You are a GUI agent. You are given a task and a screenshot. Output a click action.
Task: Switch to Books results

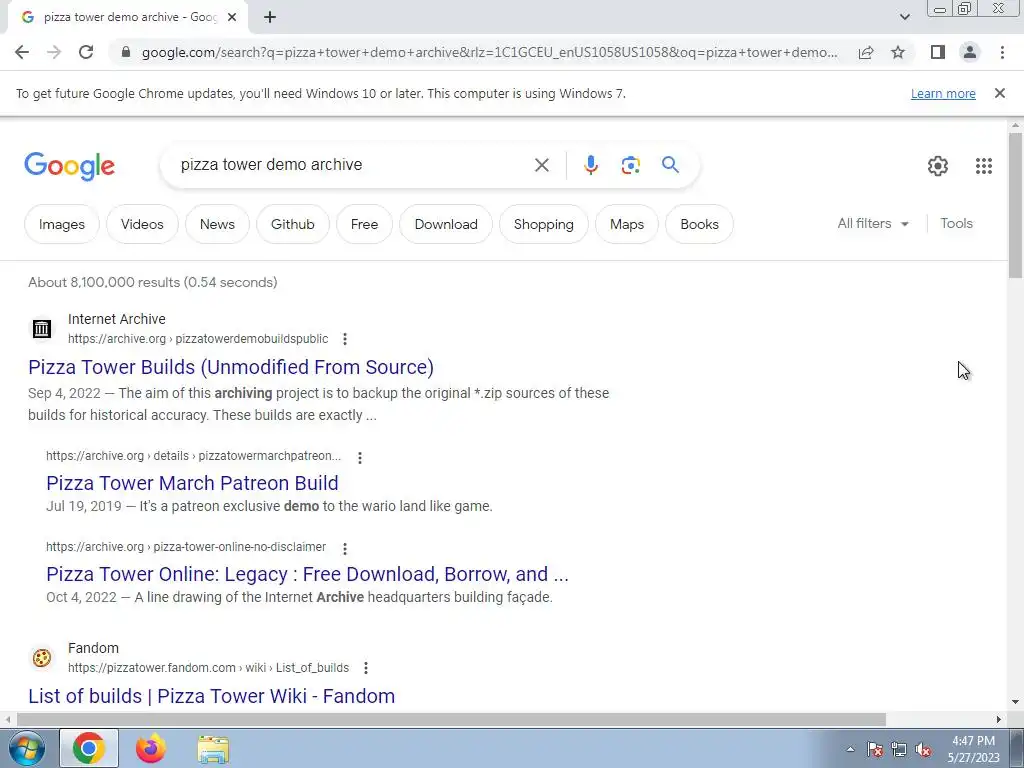[x=699, y=224]
